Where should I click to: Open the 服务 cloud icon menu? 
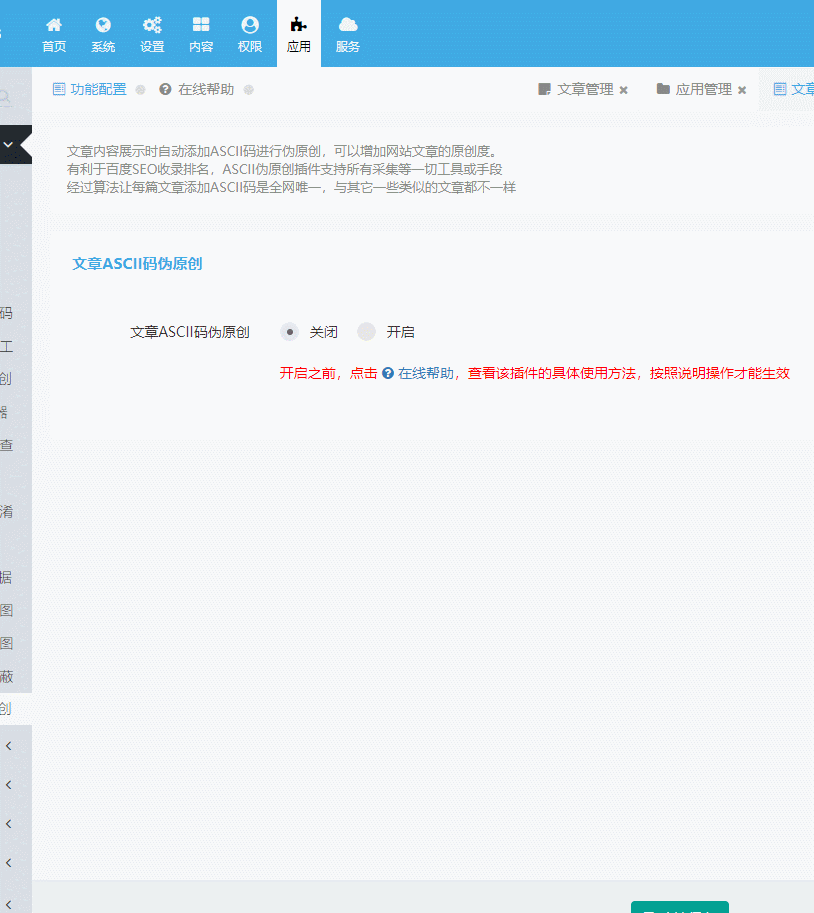pos(348,34)
